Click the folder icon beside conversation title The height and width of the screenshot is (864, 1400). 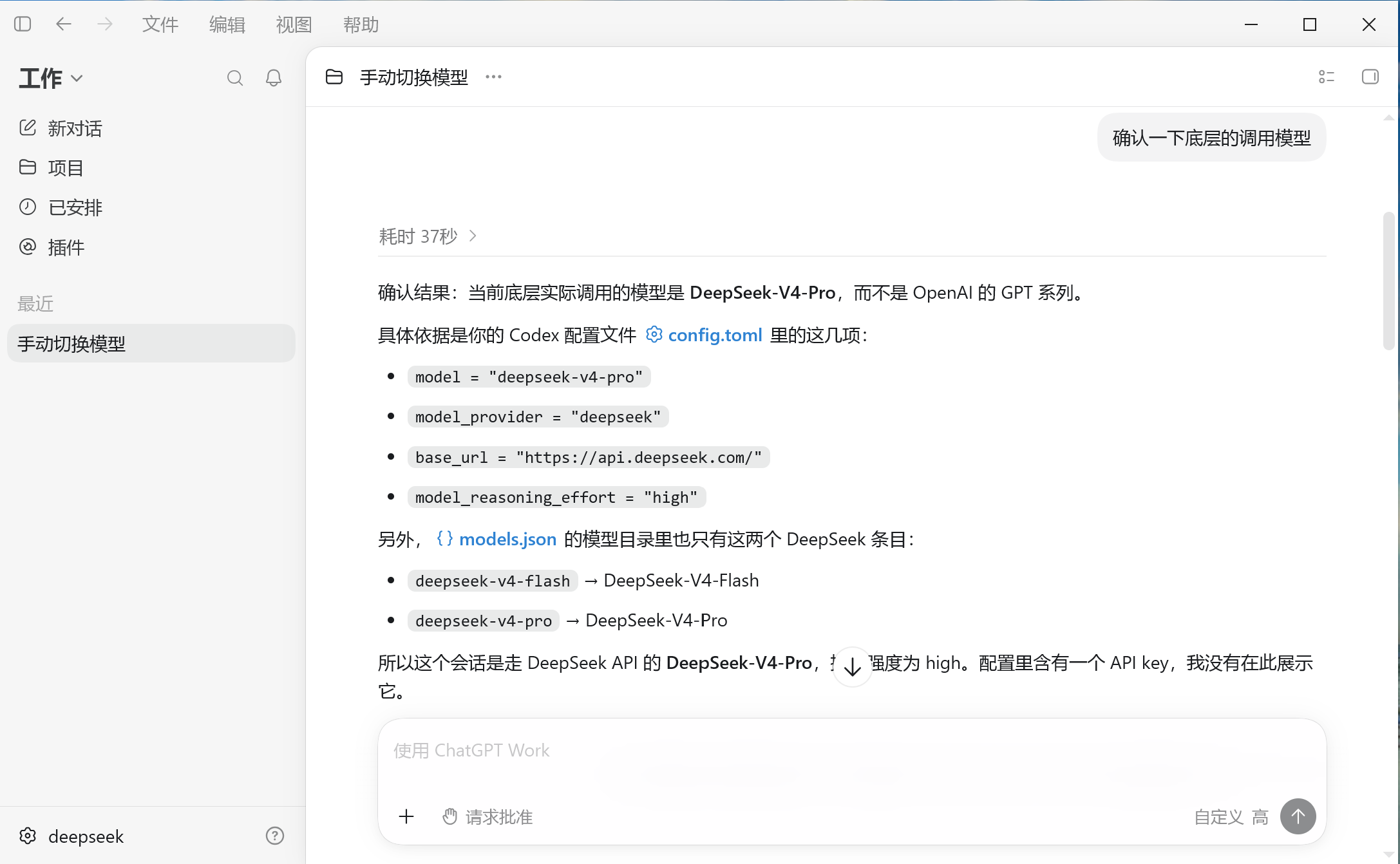click(x=334, y=77)
